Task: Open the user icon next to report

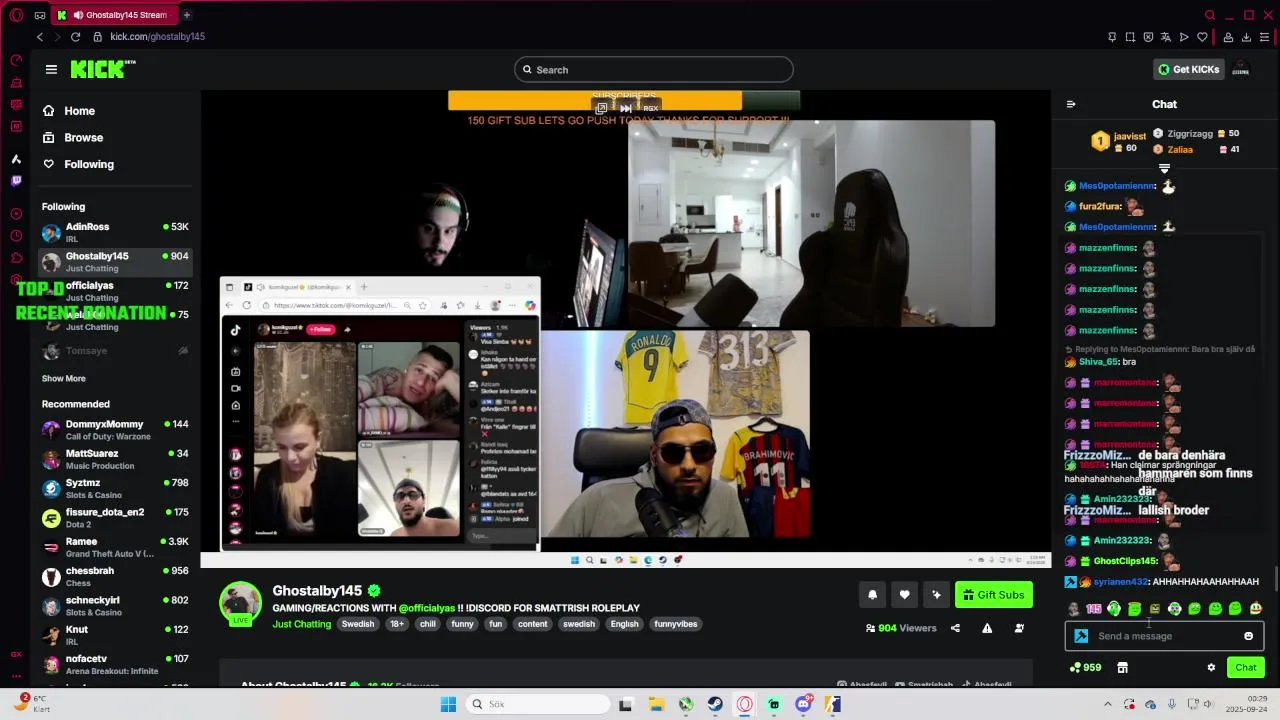Action: [1019, 628]
